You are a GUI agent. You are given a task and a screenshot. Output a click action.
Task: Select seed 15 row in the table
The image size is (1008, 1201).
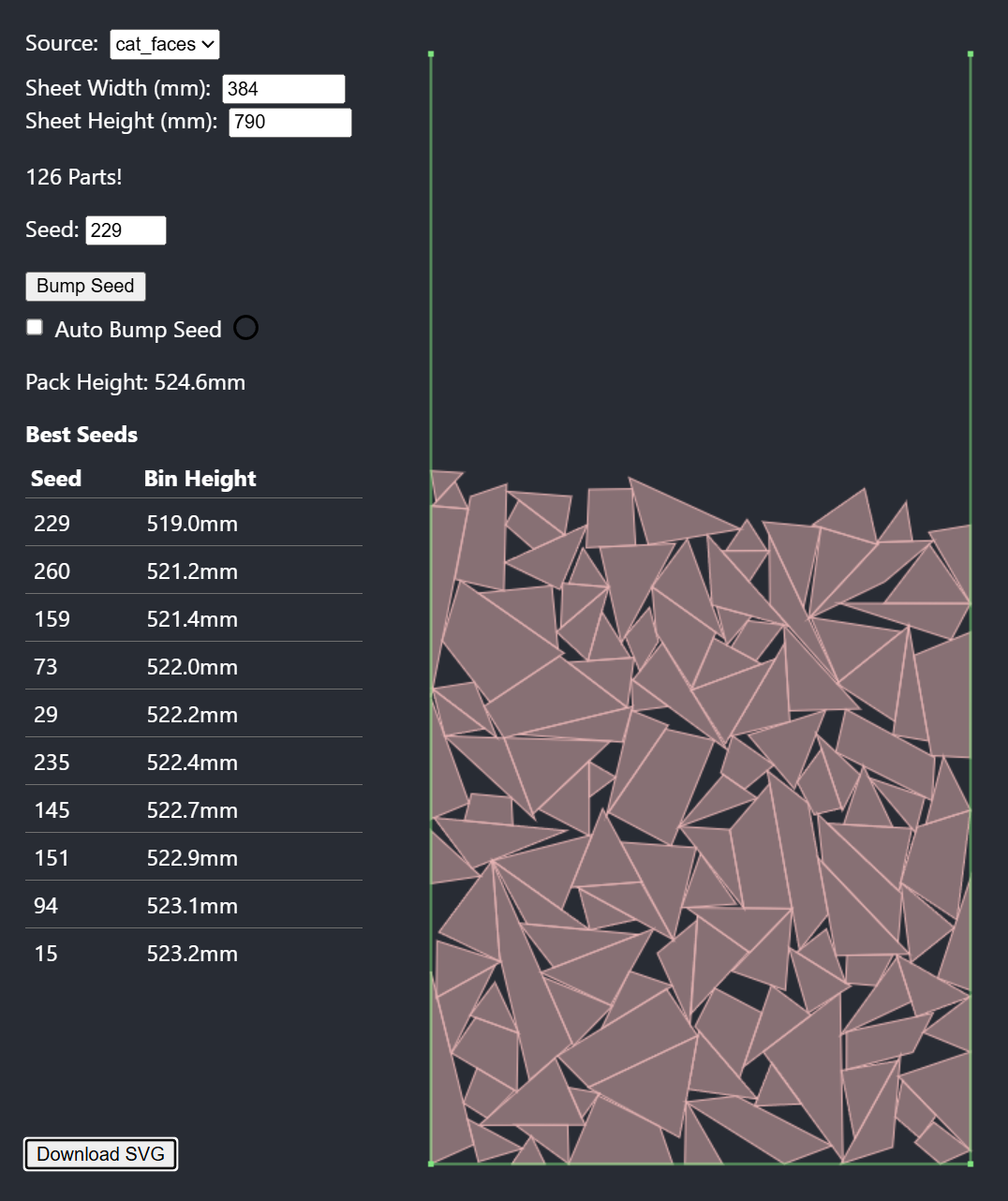[x=194, y=953]
